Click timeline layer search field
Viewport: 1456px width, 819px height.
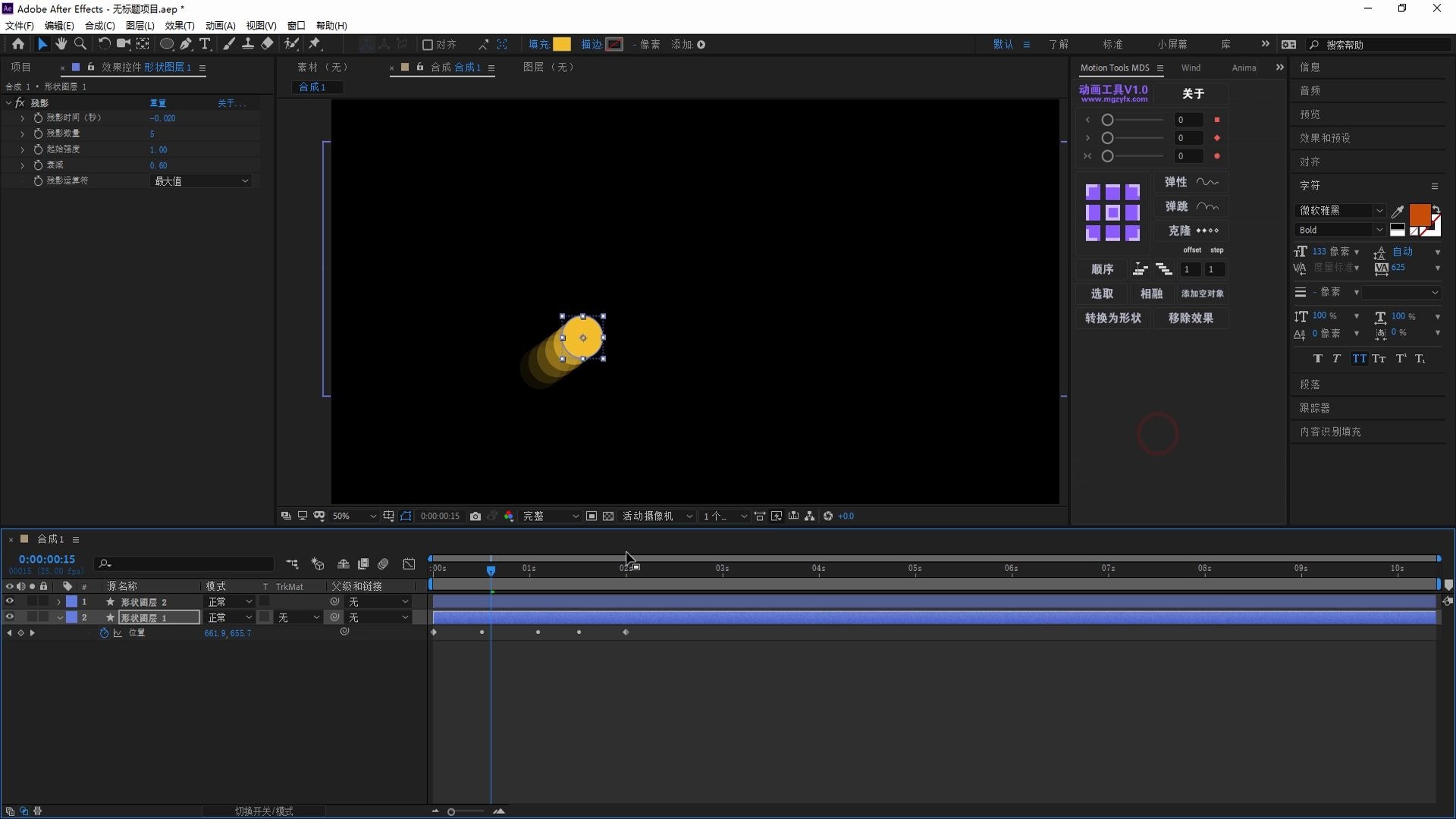(184, 564)
